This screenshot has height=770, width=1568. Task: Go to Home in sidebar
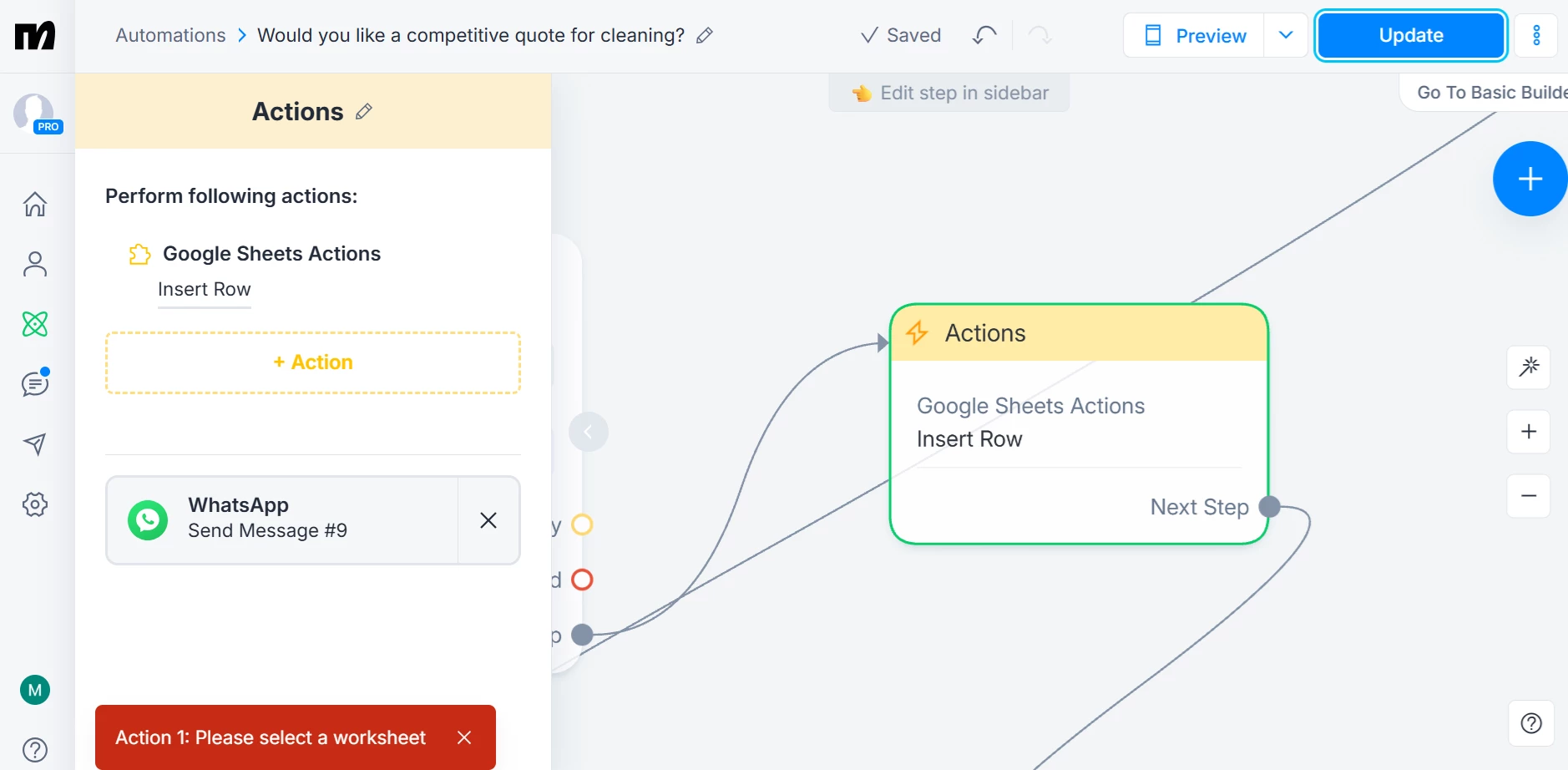[35, 204]
